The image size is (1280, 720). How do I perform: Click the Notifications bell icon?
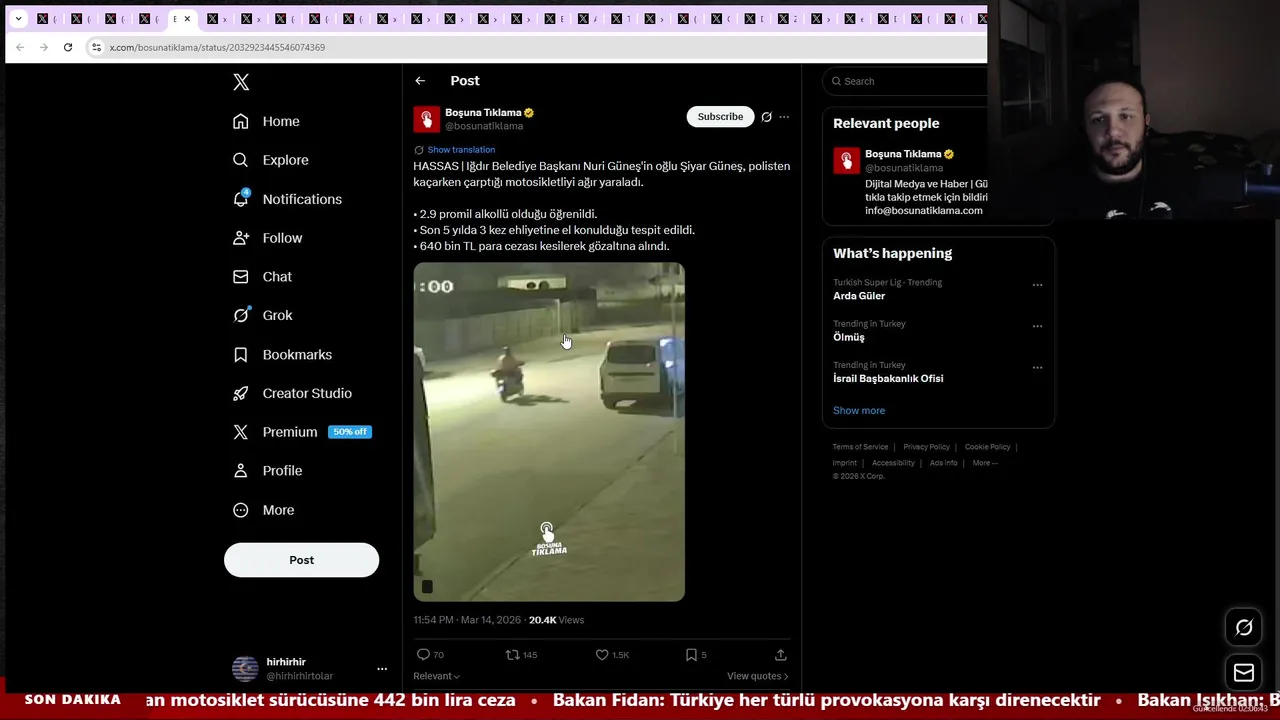(241, 199)
